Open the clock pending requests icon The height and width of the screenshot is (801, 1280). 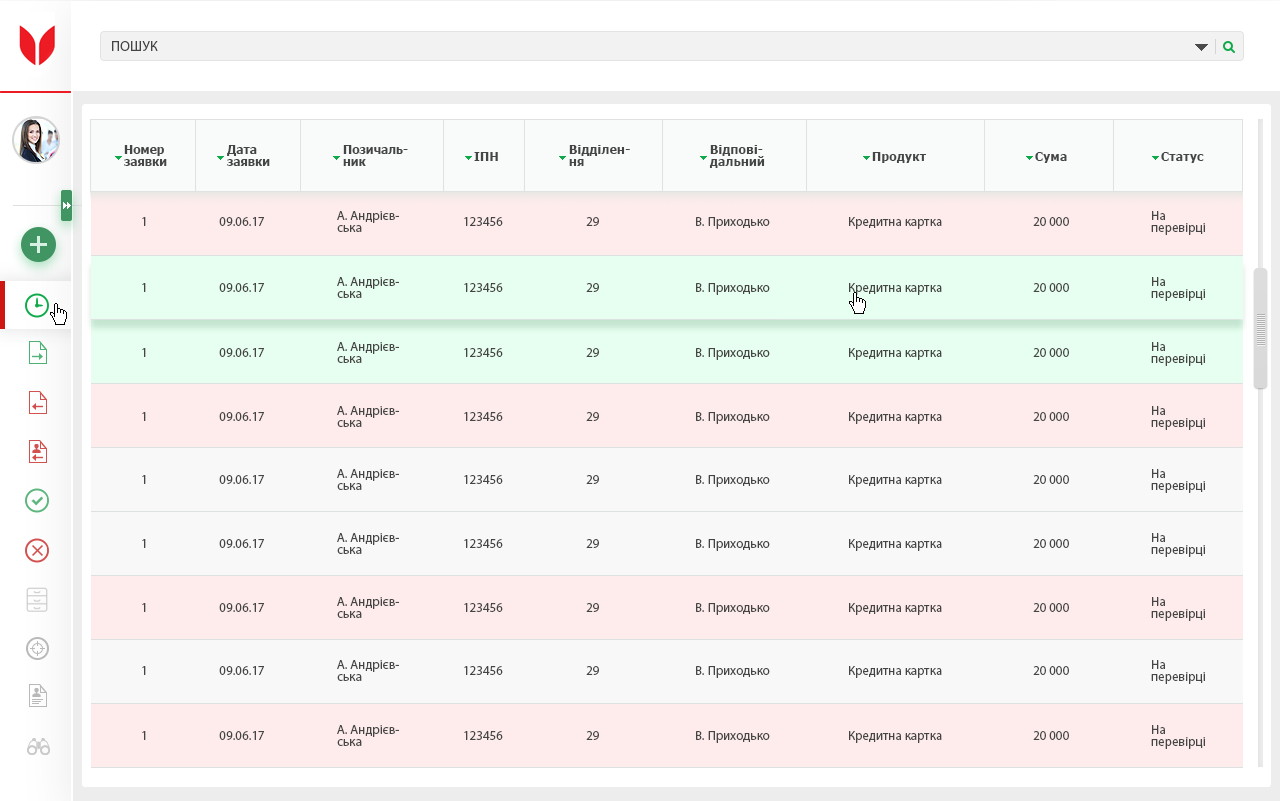pyautogui.click(x=37, y=306)
